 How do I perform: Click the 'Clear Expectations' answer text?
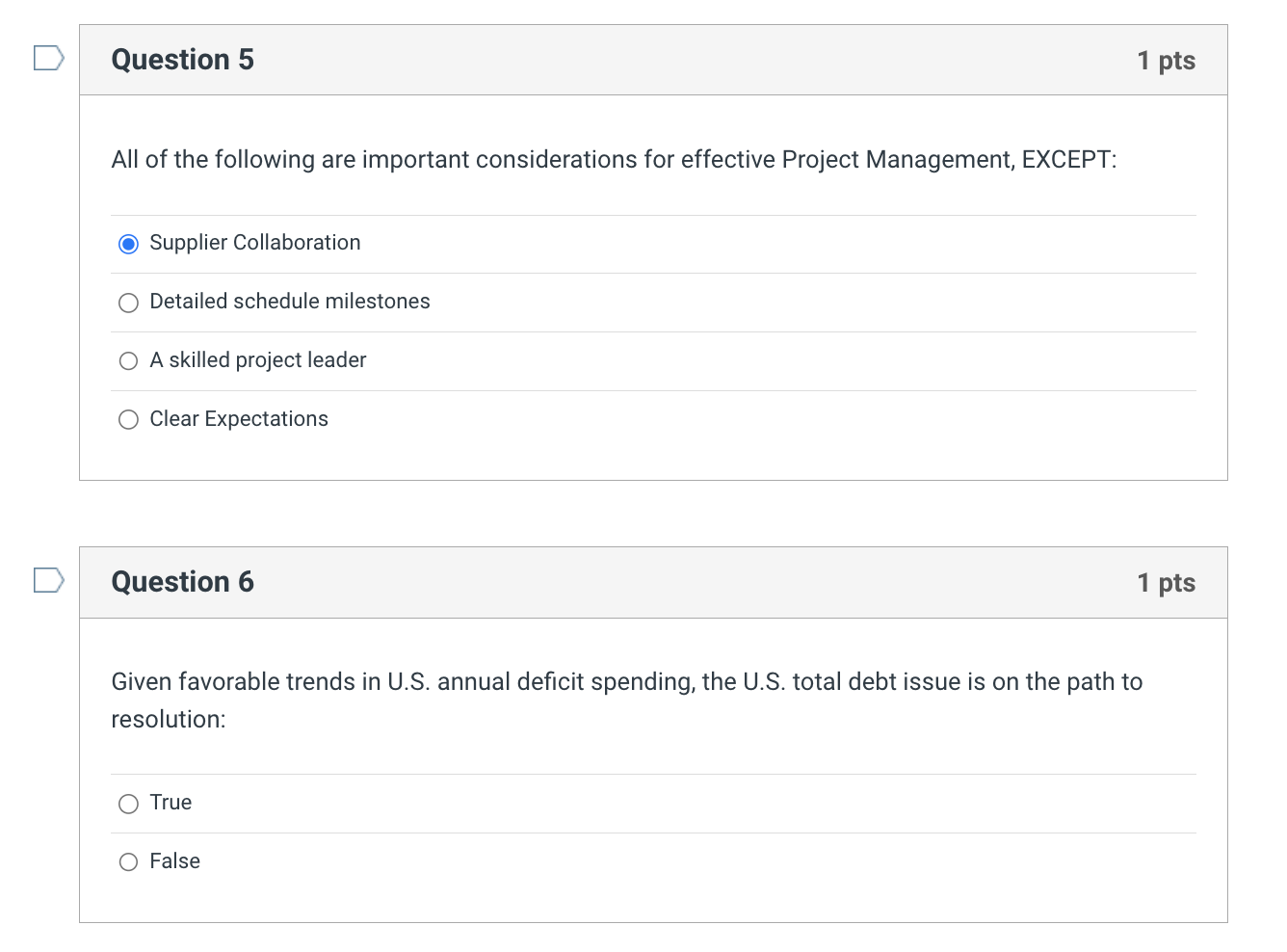tap(239, 419)
